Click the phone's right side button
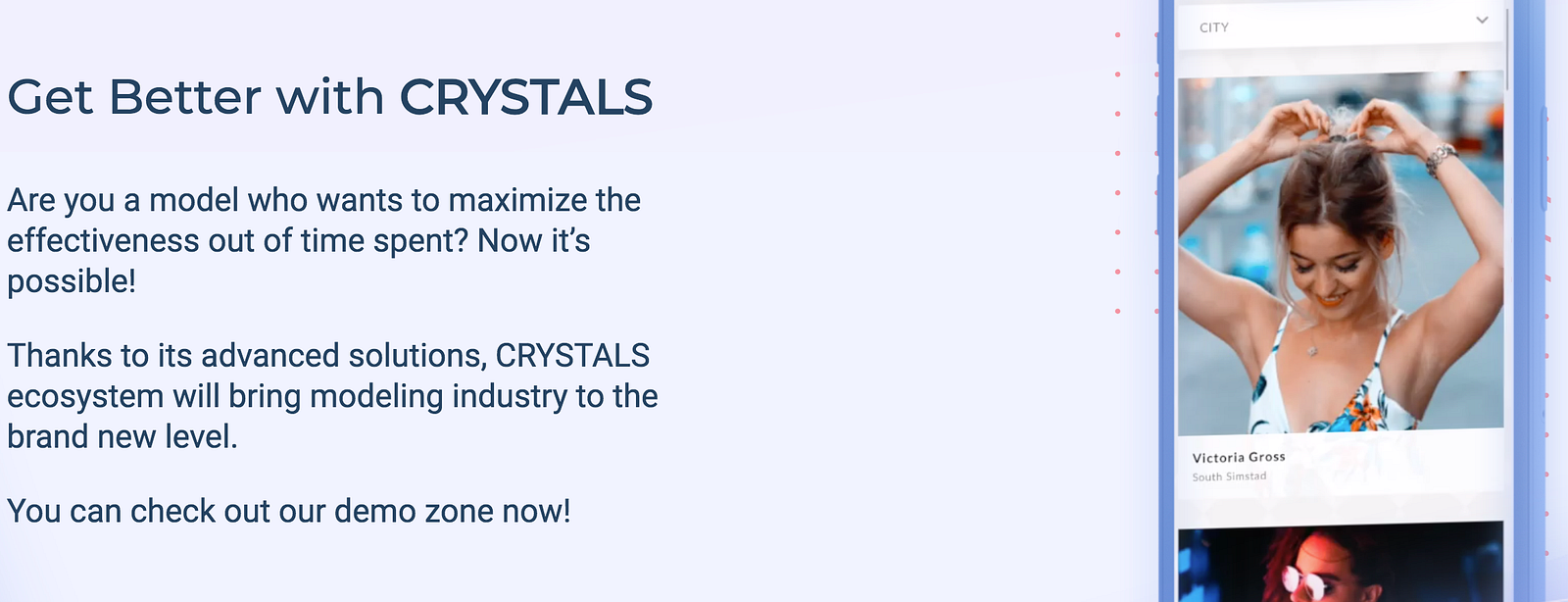Image resolution: width=1568 pixels, height=602 pixels. tap(1545, 157)
